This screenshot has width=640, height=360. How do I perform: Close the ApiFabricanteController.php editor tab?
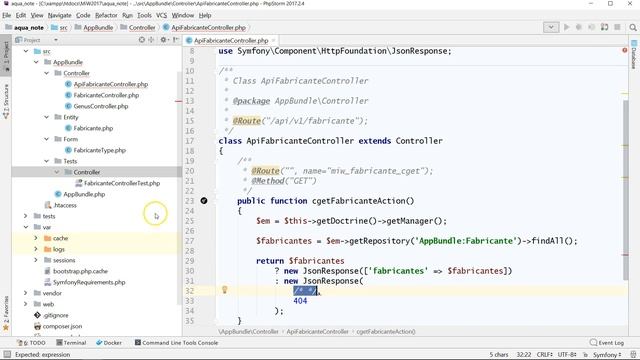click(274, 40)
